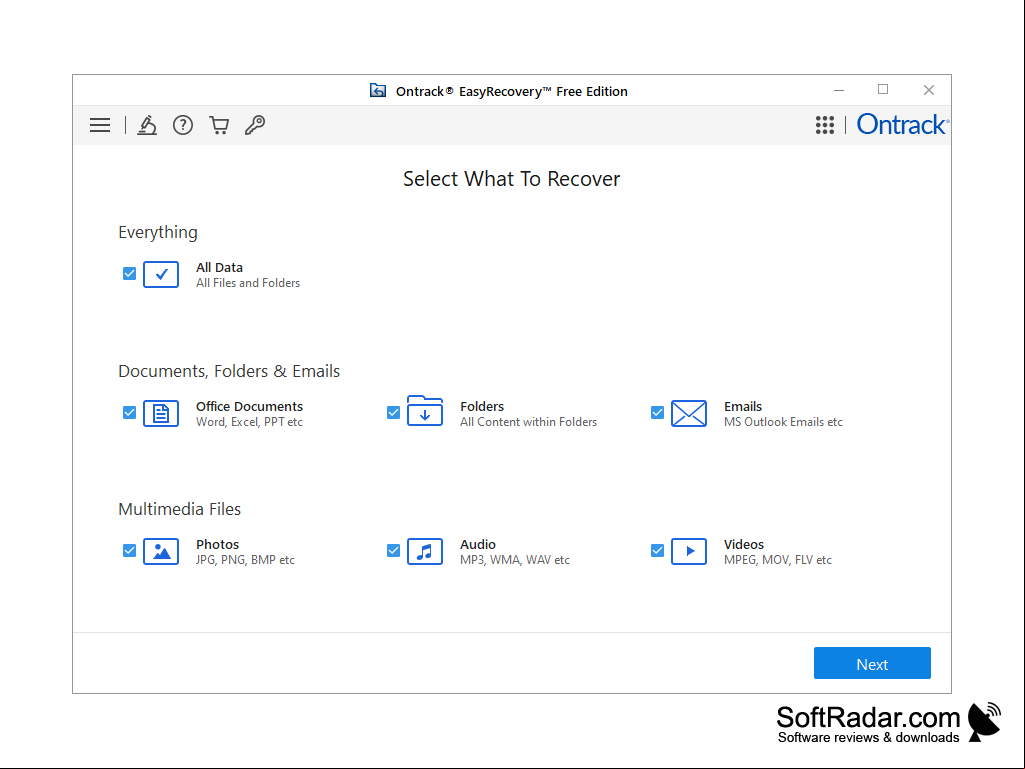Image resolution: width=1025 pixels, height=769 pixels.
Task: Click the "Photos" label
Action: (218, 544)
